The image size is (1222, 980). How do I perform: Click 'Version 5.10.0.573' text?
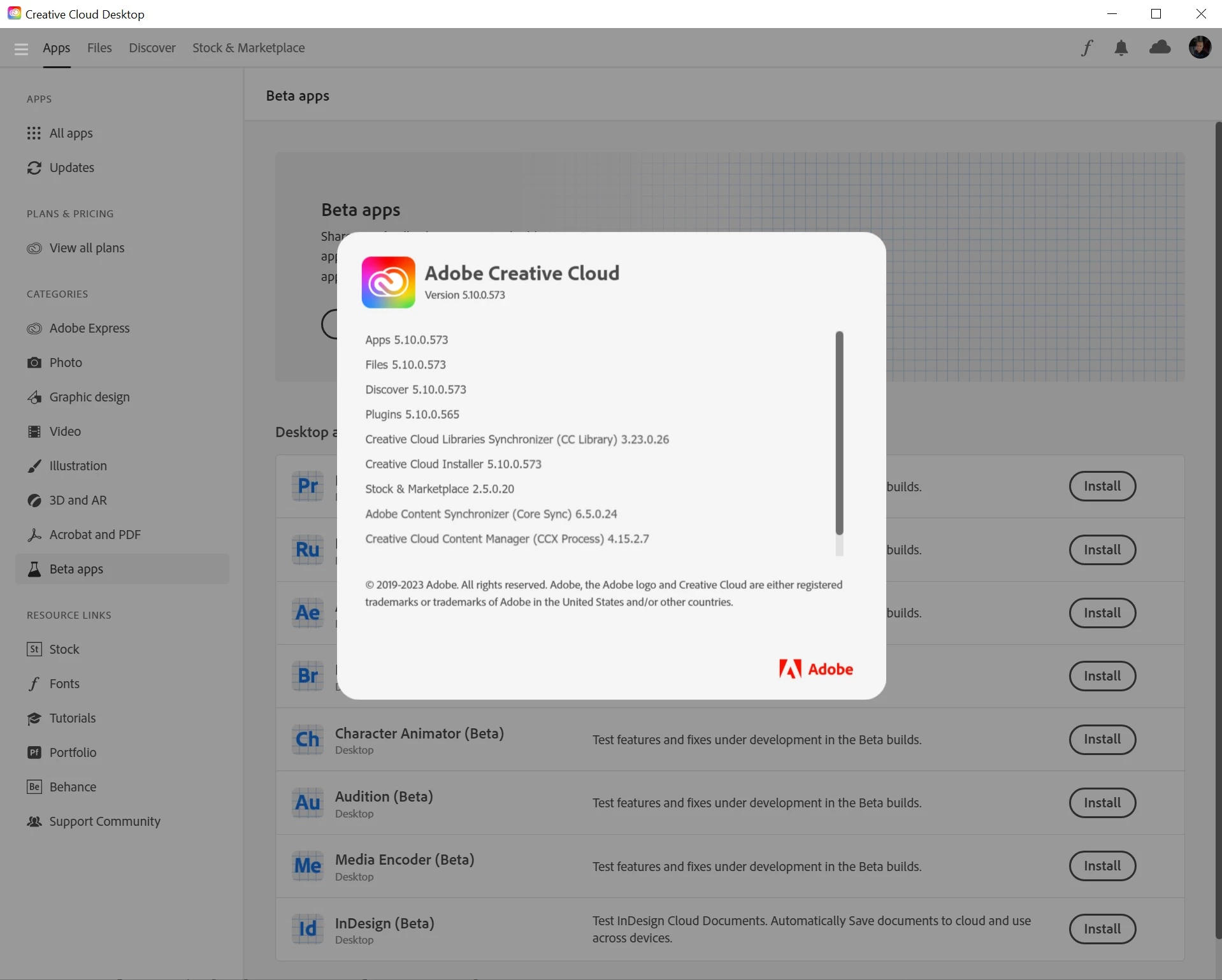pos(465,295)
